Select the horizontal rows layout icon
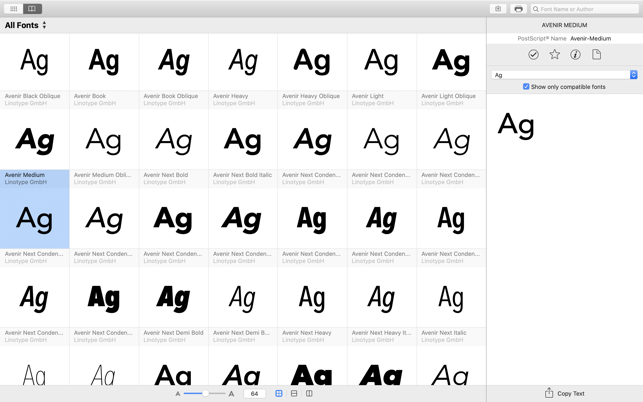The width and height of the screenshot is (643, 402). tap(294, 393)
